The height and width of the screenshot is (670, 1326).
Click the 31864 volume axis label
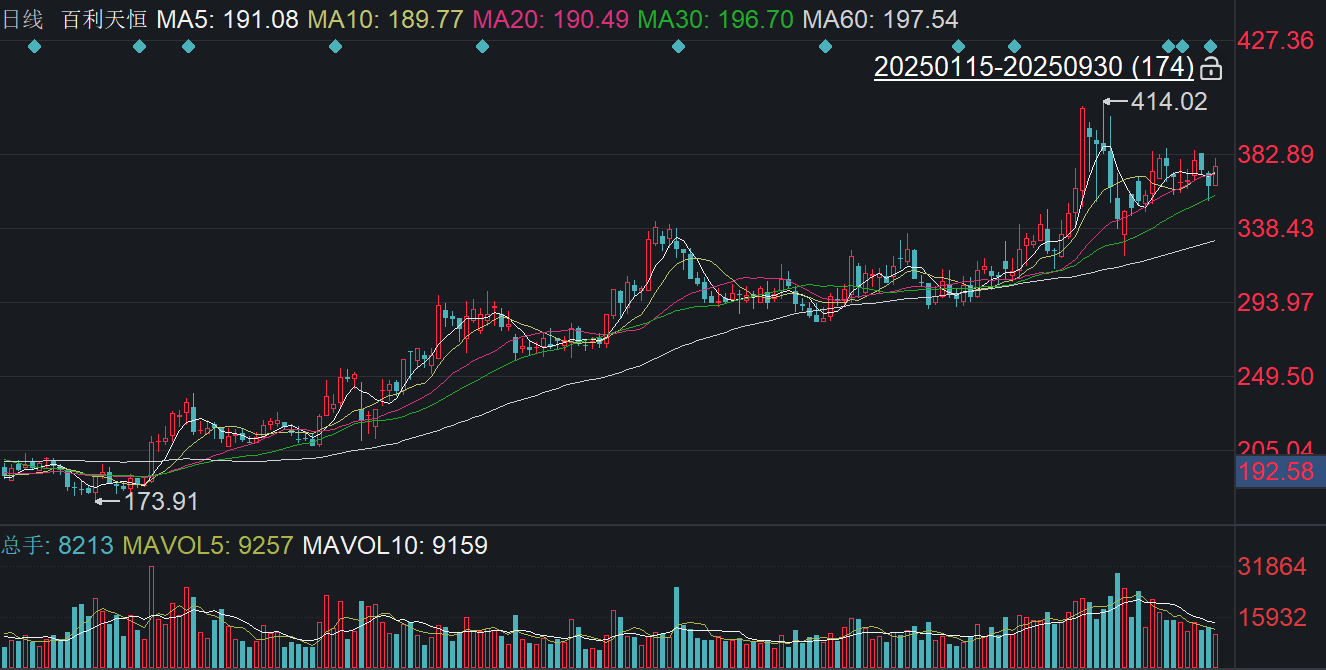click(x=1272, y=567)
